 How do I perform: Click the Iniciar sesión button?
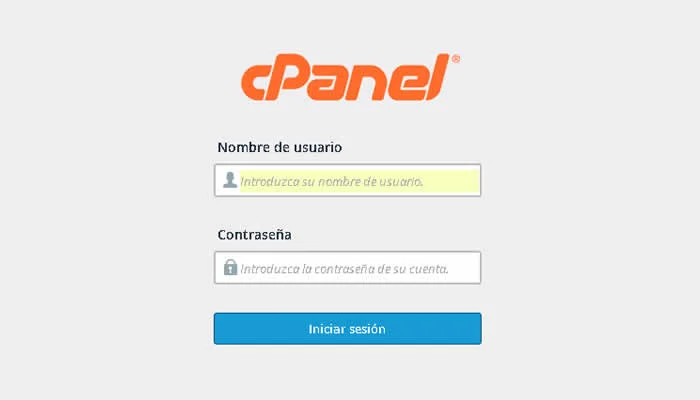(x=348, y=329)
